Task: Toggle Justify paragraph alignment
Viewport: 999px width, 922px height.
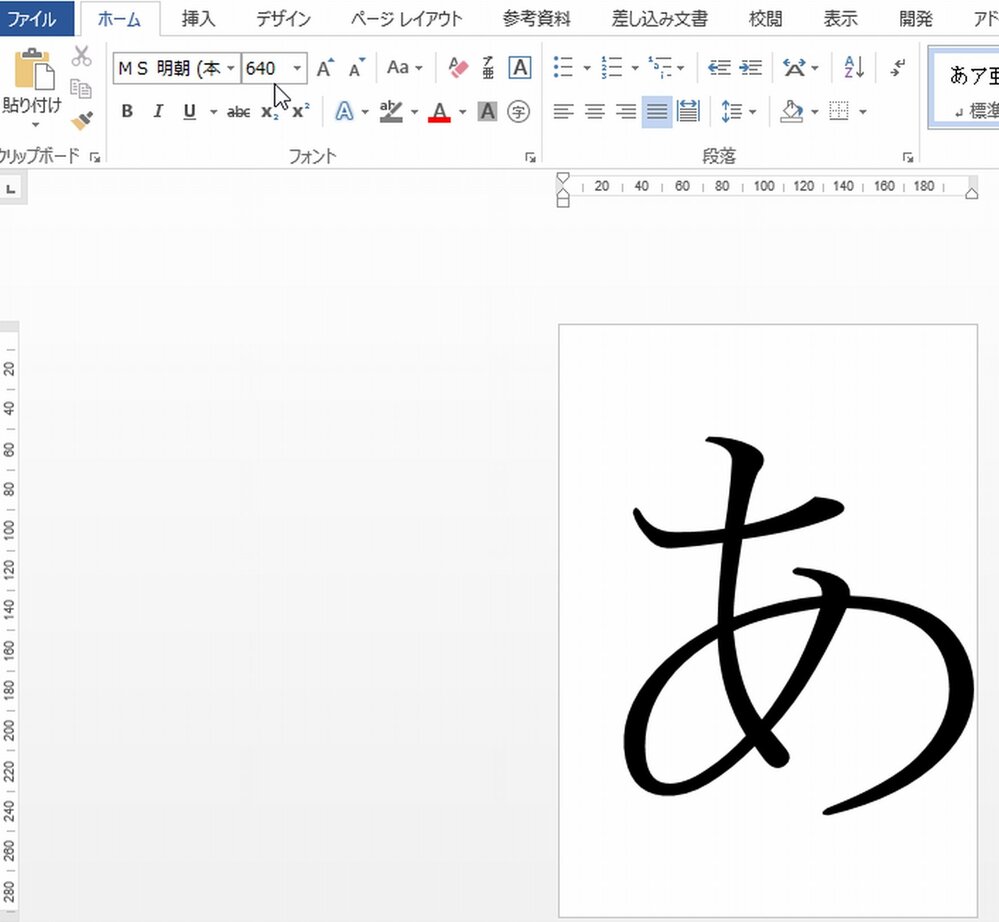Action: pos(656,112)
